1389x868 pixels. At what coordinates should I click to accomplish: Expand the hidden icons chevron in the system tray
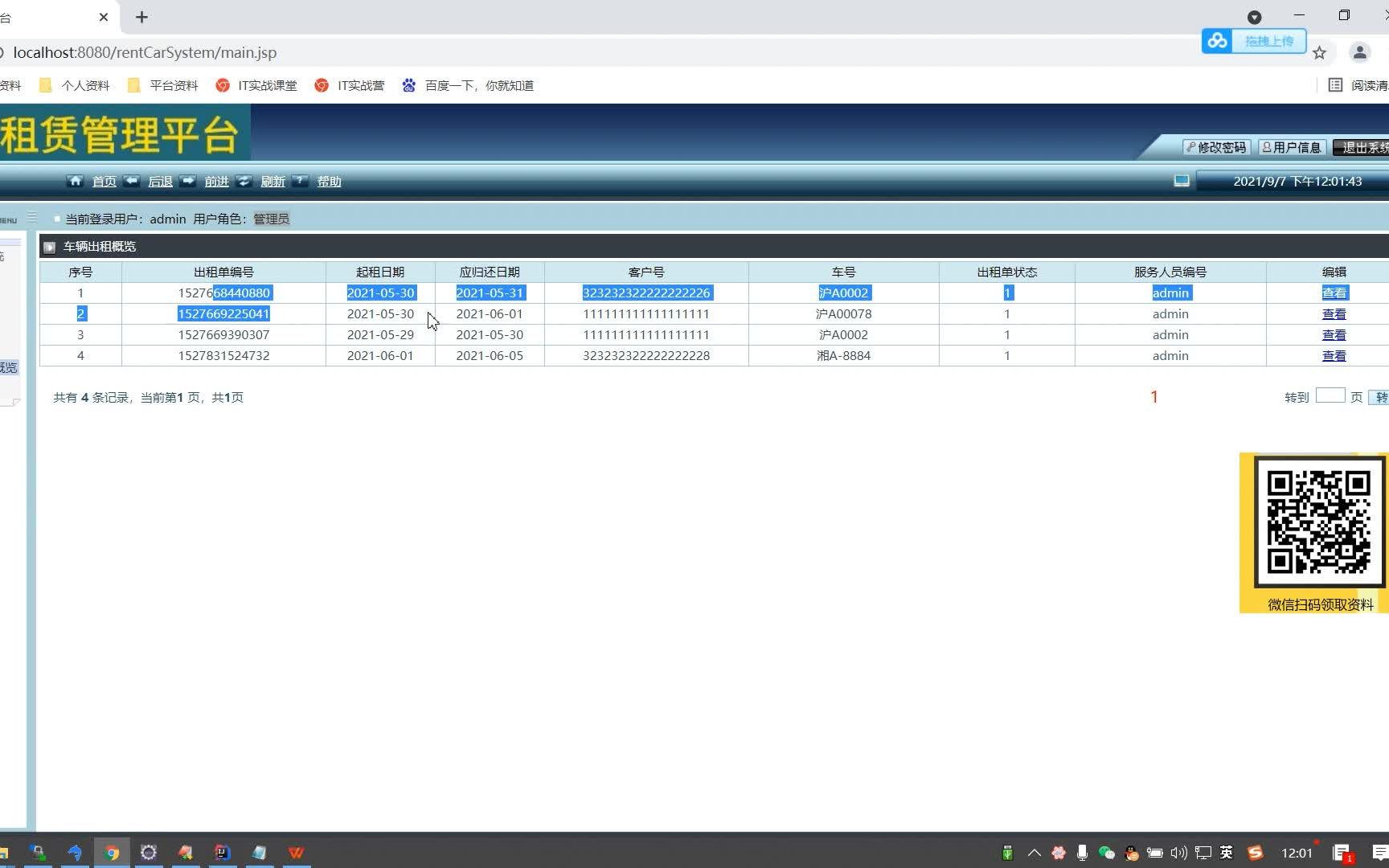(x=1034, y=853)
